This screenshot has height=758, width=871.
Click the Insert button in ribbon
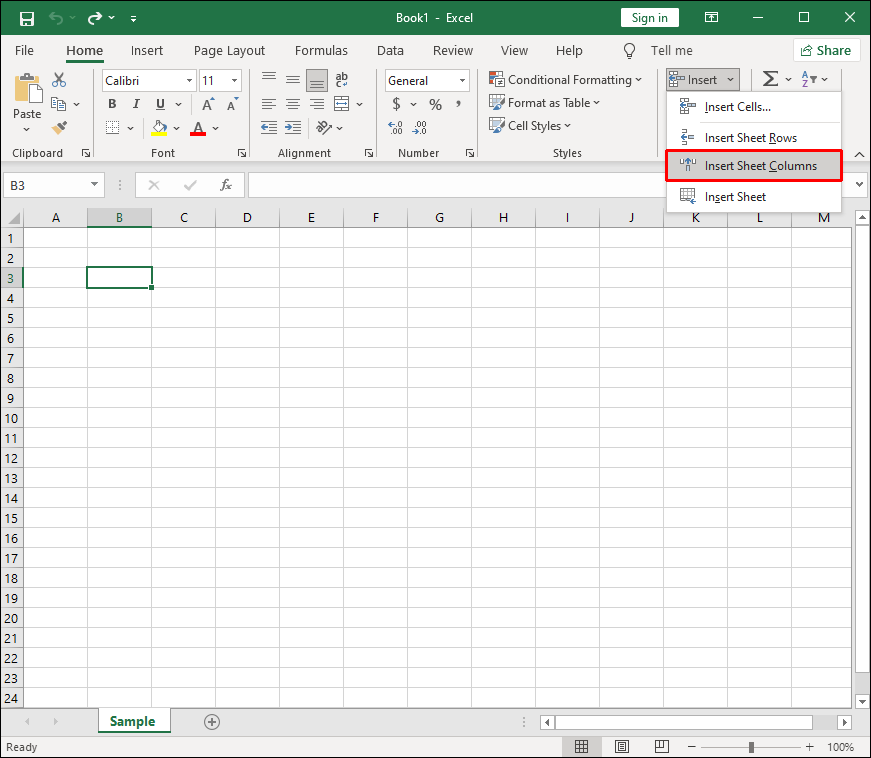(x=702, y=79)
